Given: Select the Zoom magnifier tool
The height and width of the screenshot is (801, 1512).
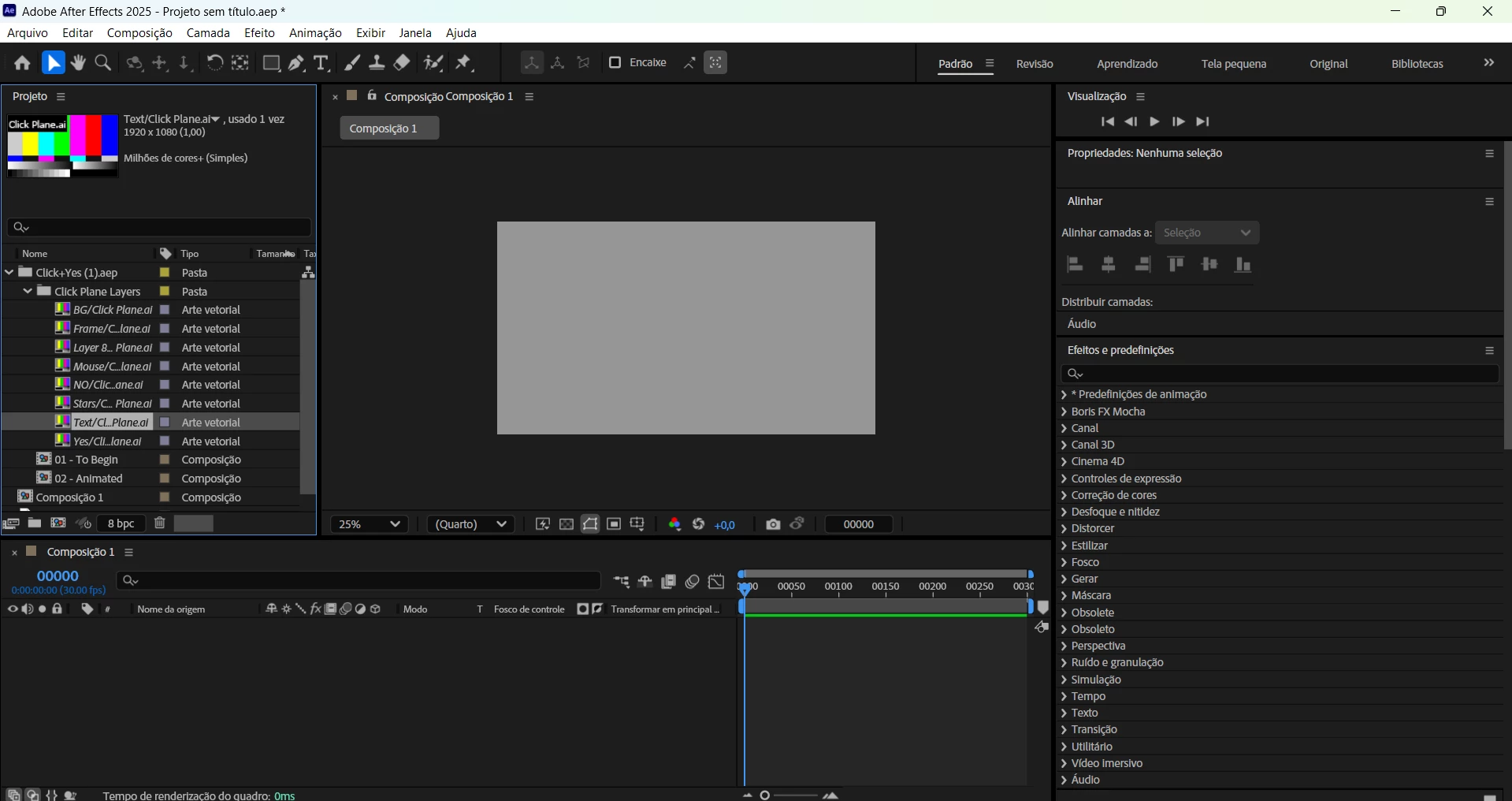Looking at the screenshot, I should (103, 63).
